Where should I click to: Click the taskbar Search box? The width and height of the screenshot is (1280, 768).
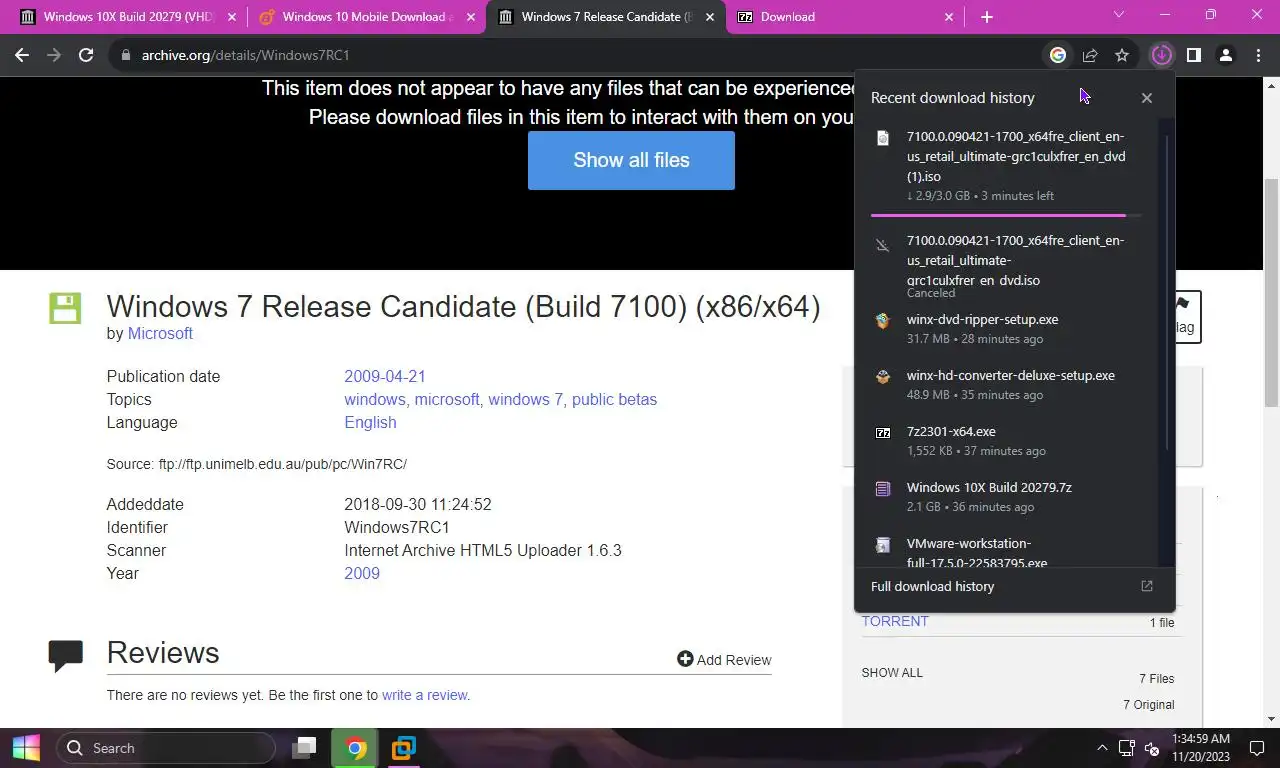165,748
